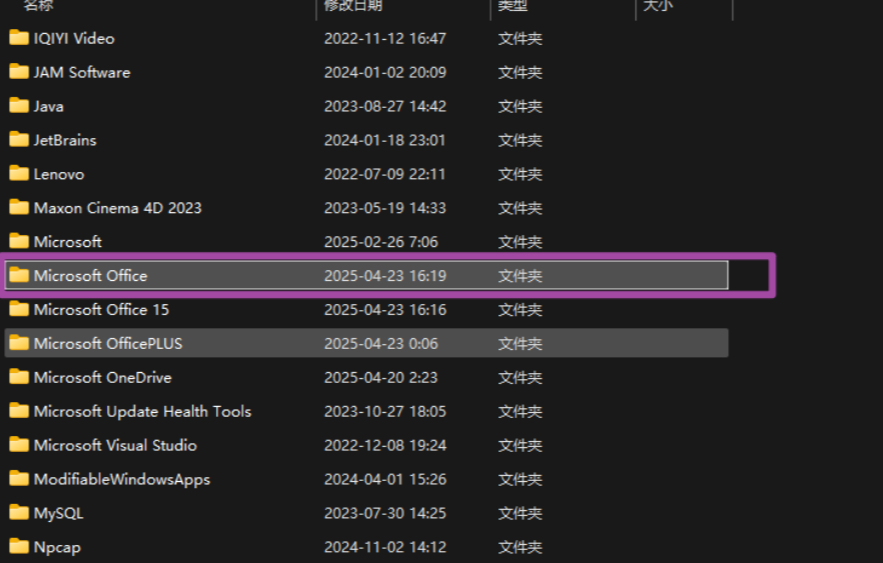This screenshot has width=883, height=563.
Task: Click the date 2023-10-27 18:05
Action: coord(385,411)
